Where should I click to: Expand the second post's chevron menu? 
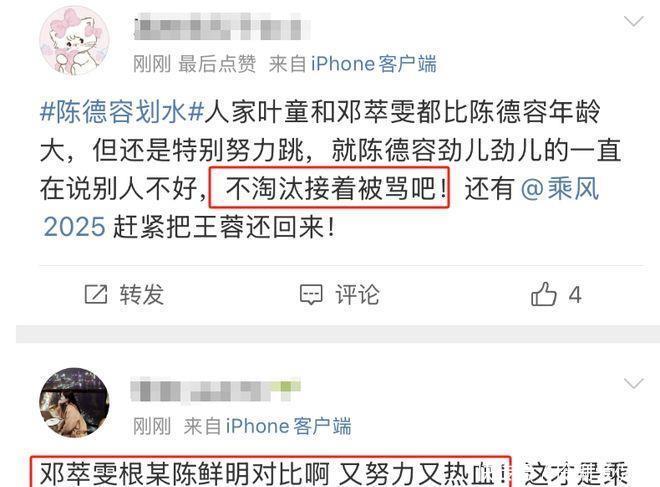(x=634, y=383)
